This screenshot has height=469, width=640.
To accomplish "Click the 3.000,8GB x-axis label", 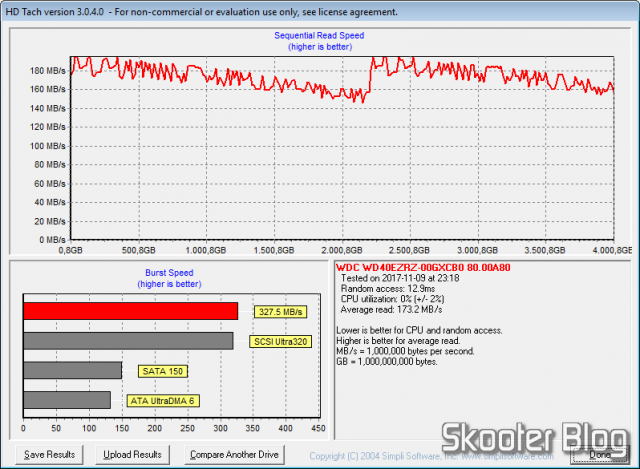I will coord(477,250).
